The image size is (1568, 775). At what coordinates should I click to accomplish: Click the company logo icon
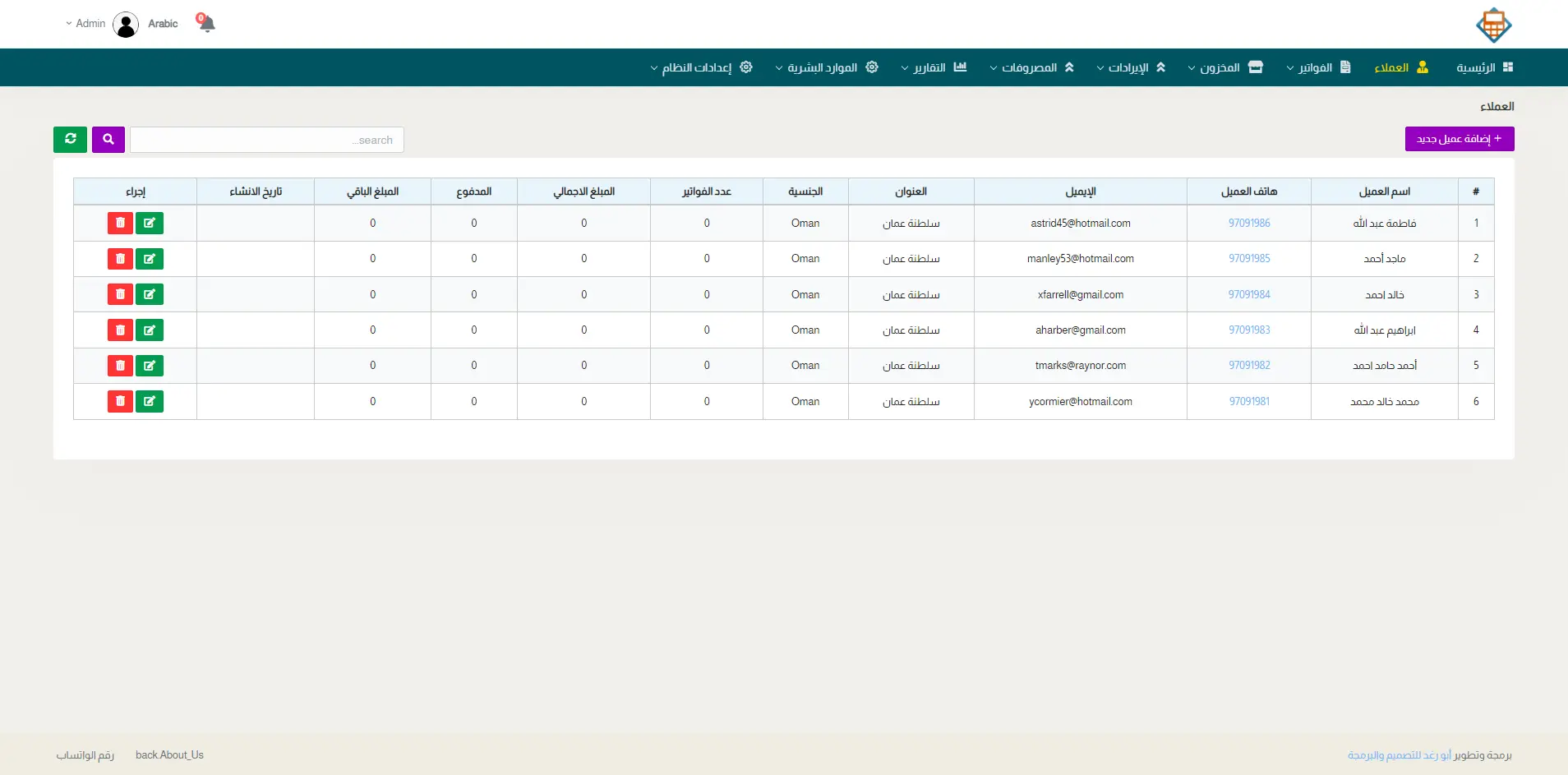[1493, 25]
